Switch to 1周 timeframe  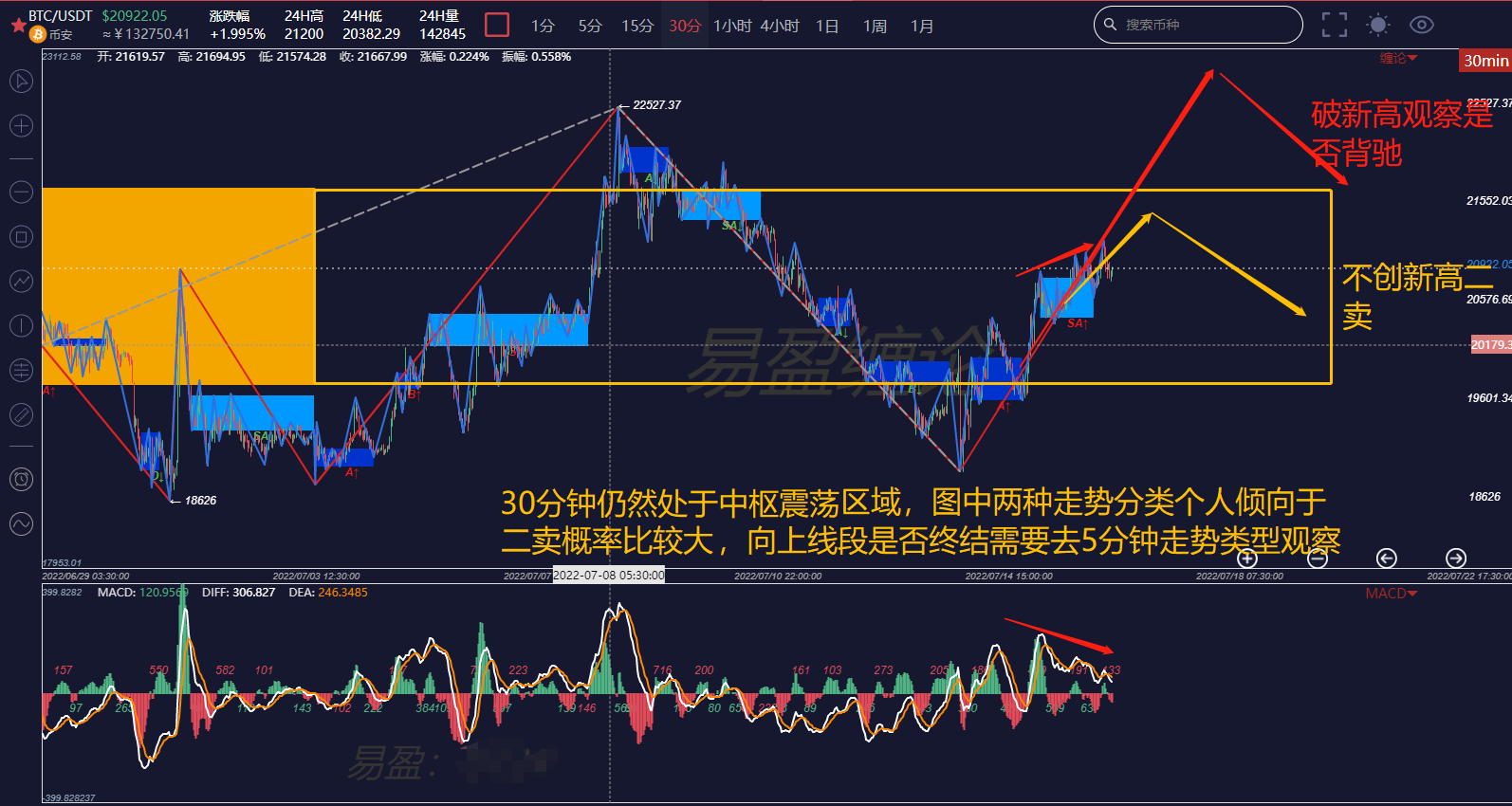coord(875,26)
